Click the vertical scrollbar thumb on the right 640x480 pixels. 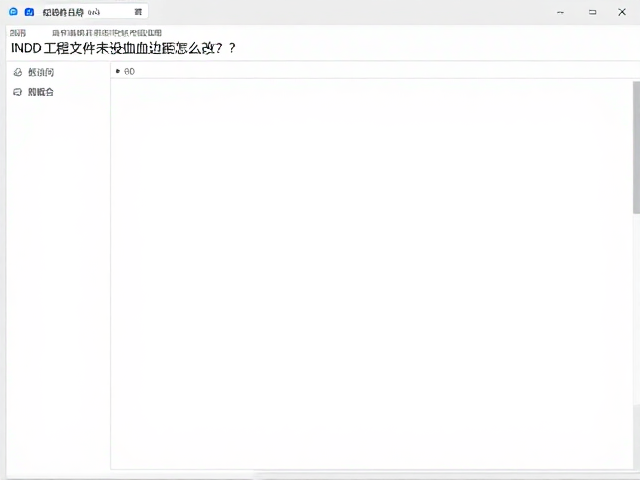point(636,147)
